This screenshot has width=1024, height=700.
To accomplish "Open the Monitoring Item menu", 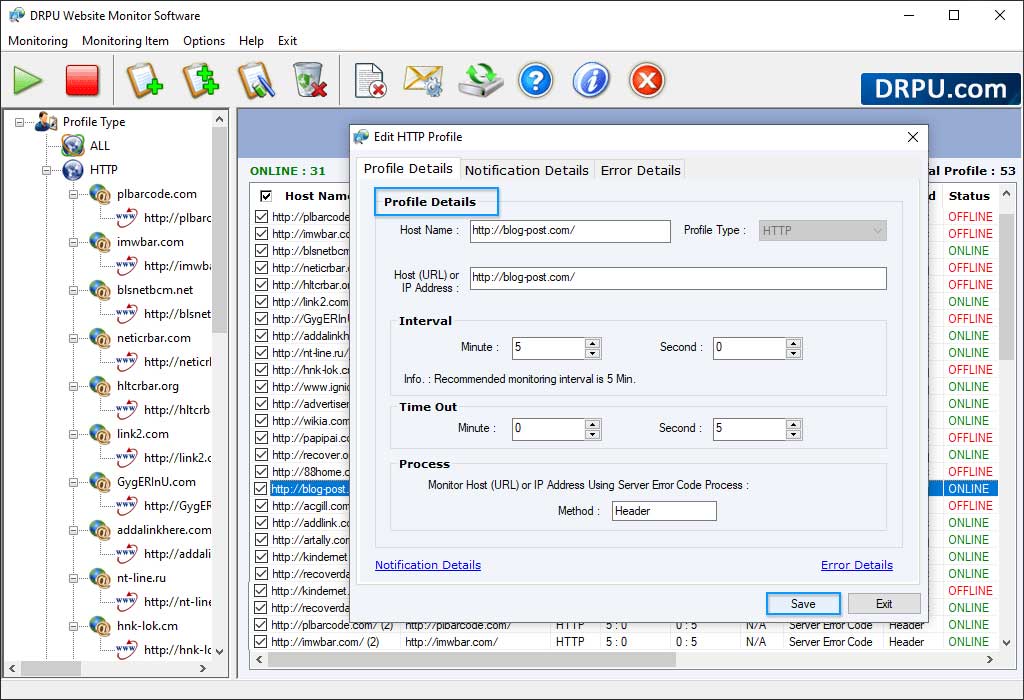I will click(125, 40).
